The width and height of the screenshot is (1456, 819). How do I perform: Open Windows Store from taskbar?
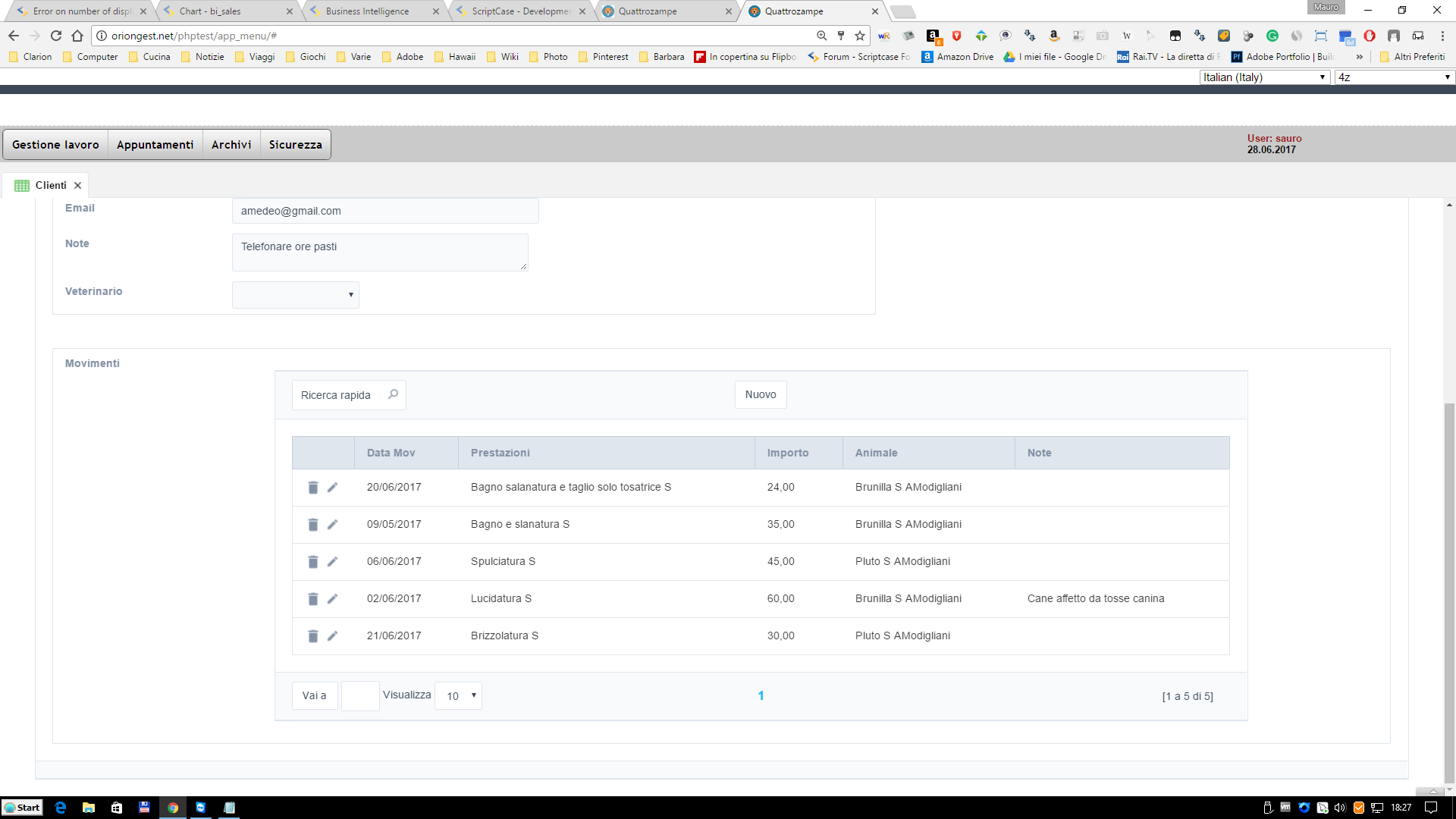click(117, 808)
